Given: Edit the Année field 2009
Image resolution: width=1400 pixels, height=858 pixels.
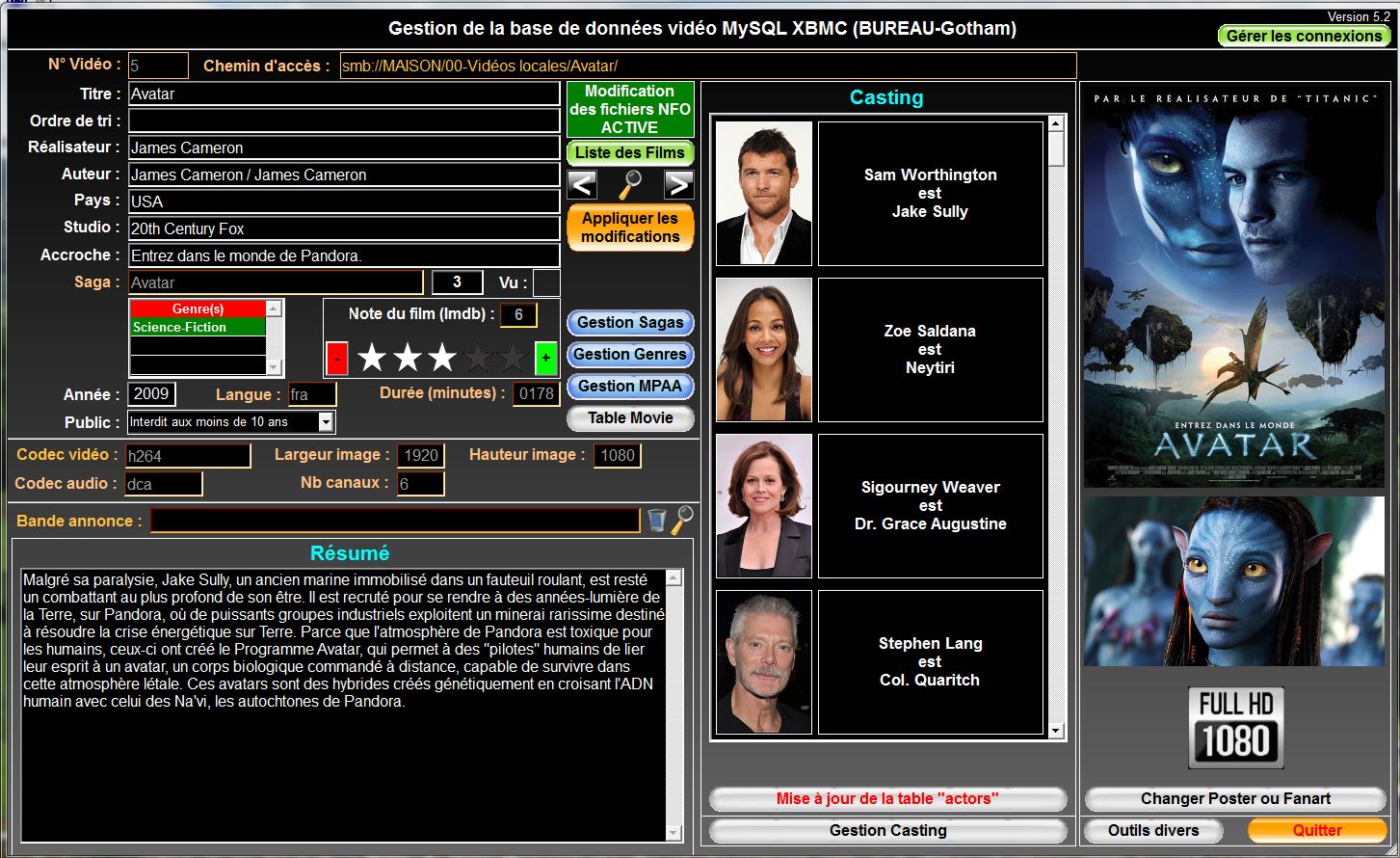Looking at the screenshot, I should click(152, 394).
